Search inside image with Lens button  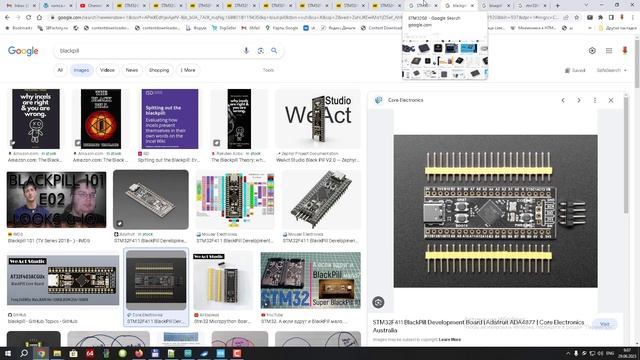click(378, 302)
